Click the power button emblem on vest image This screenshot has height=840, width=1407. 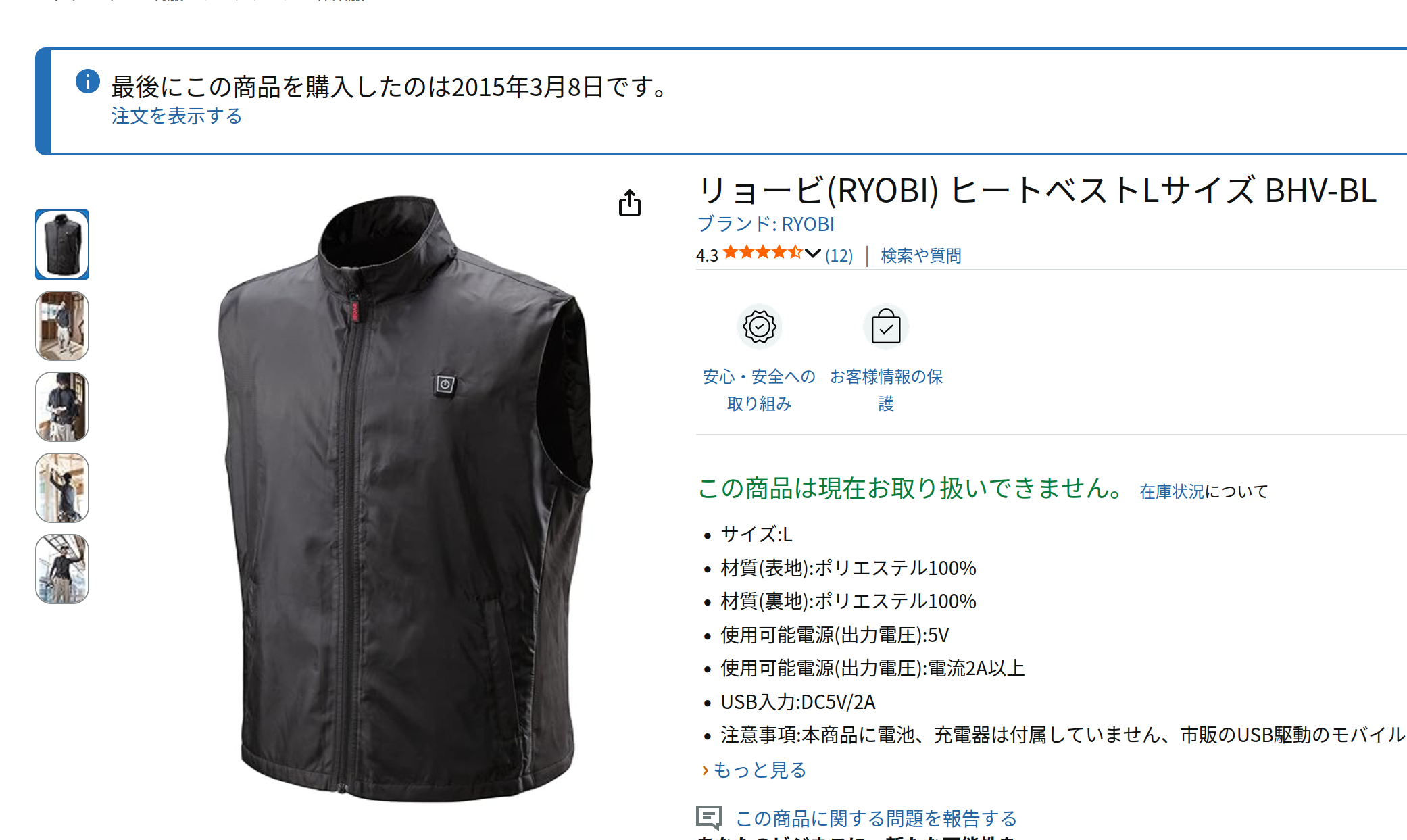445,385
